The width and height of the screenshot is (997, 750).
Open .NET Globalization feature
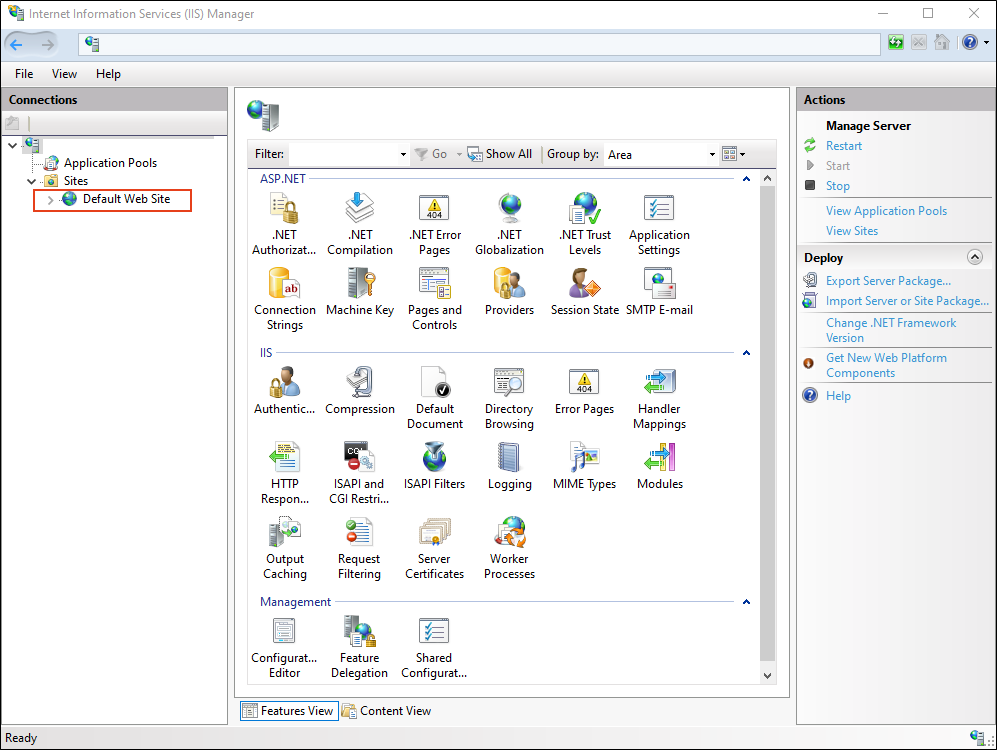coord(509,224)
